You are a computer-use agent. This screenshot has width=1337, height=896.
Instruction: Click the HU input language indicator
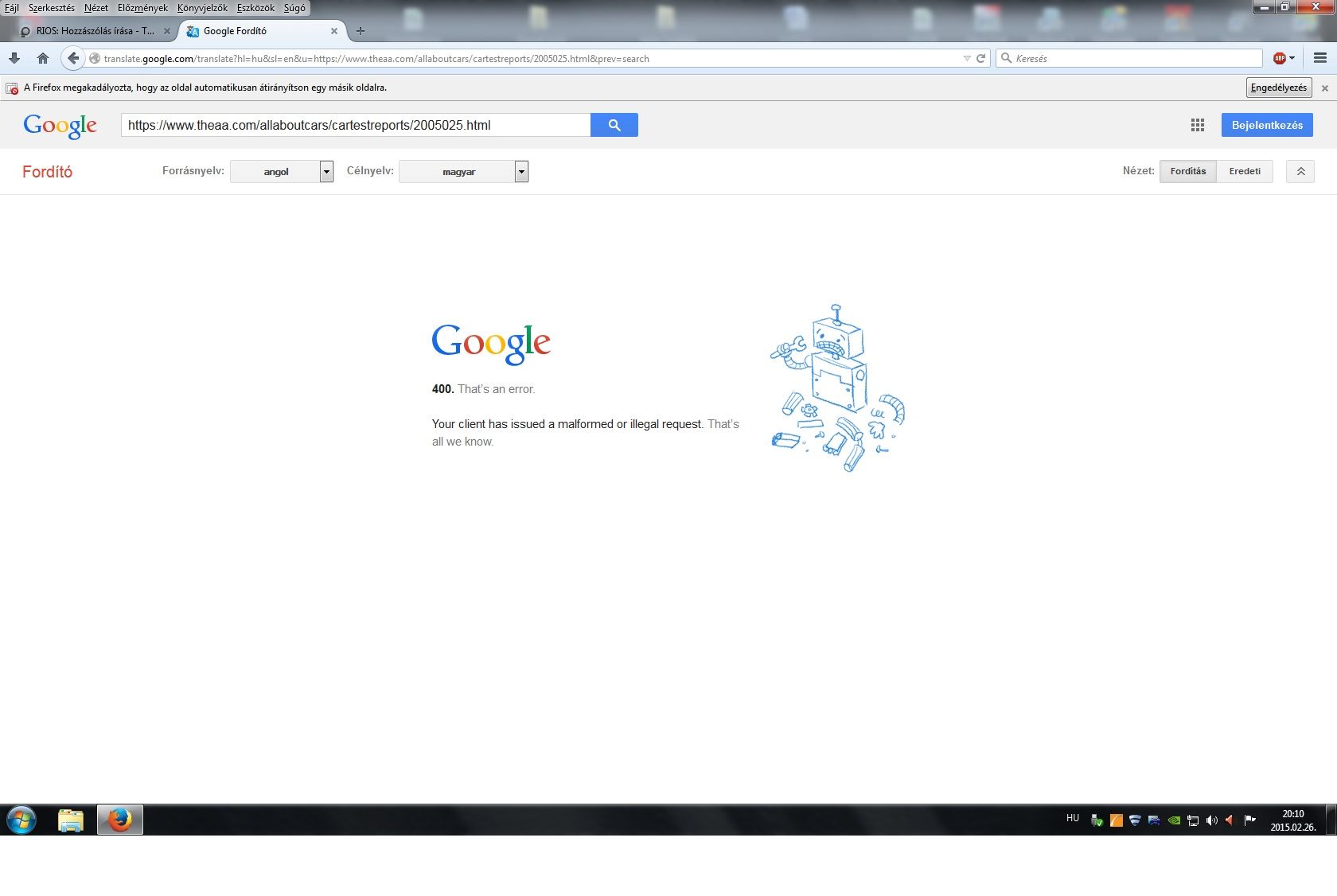tap(1073, 818)
